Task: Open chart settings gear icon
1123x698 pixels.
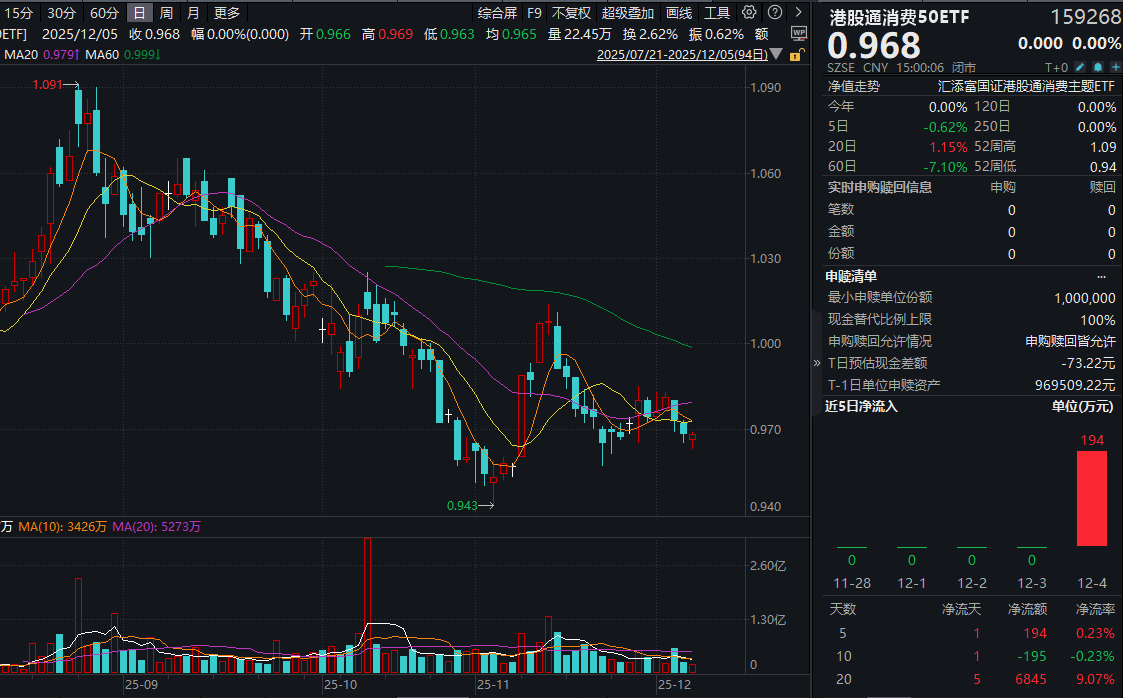Action: (x=749, y=13)
